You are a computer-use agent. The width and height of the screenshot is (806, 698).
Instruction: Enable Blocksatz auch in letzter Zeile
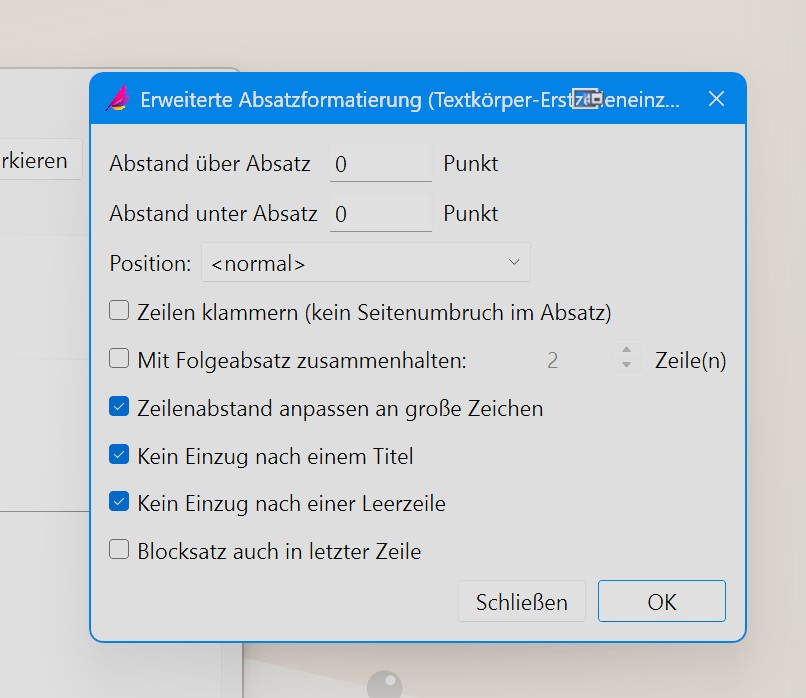tap(119, 549)
